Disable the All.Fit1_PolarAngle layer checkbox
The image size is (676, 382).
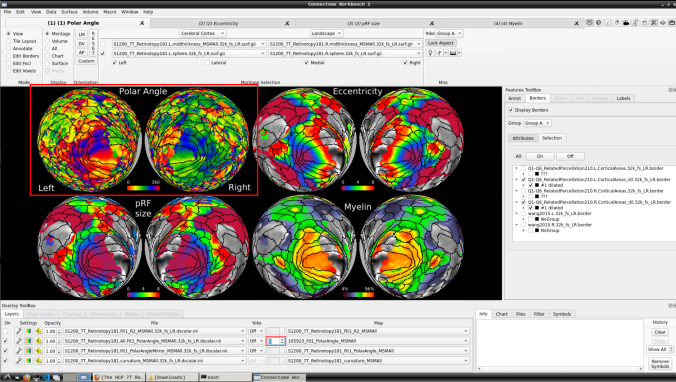pos(6,341)
